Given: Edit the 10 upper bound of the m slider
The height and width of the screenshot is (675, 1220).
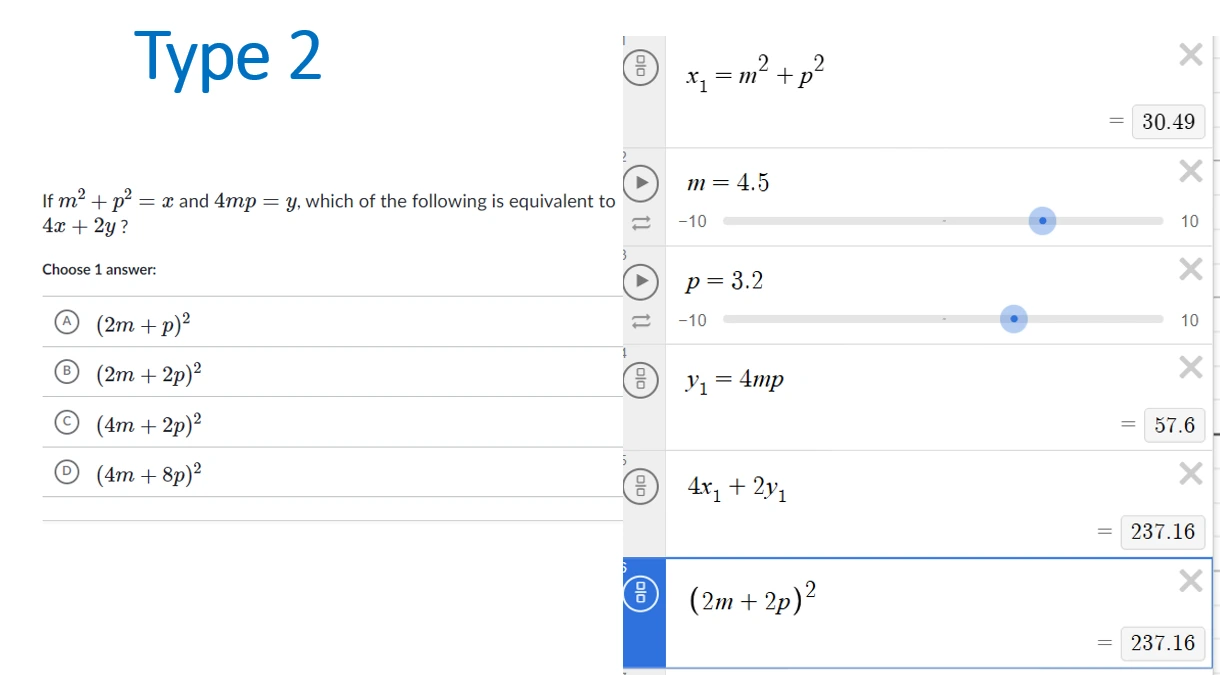Looking at the screenshot, I should (x=1188, y=221).
